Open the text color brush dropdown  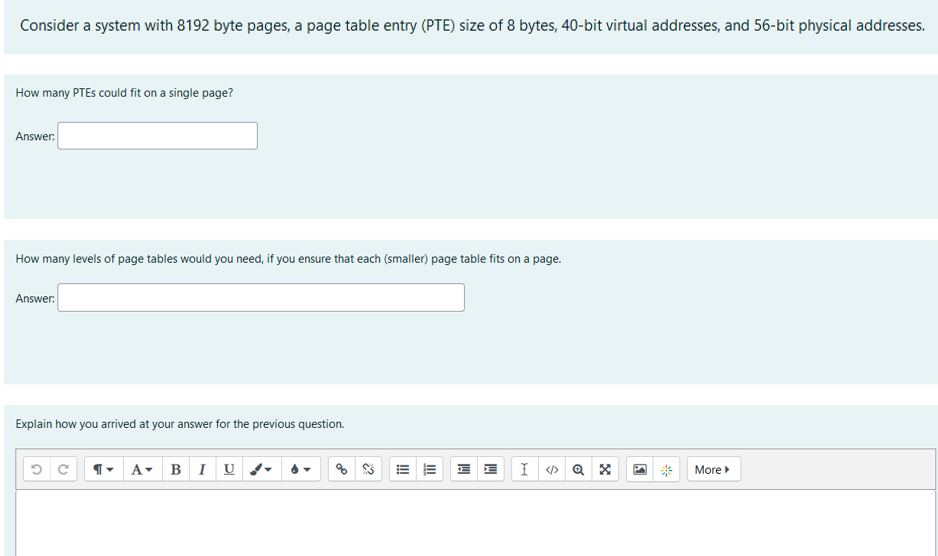point(261,469)
